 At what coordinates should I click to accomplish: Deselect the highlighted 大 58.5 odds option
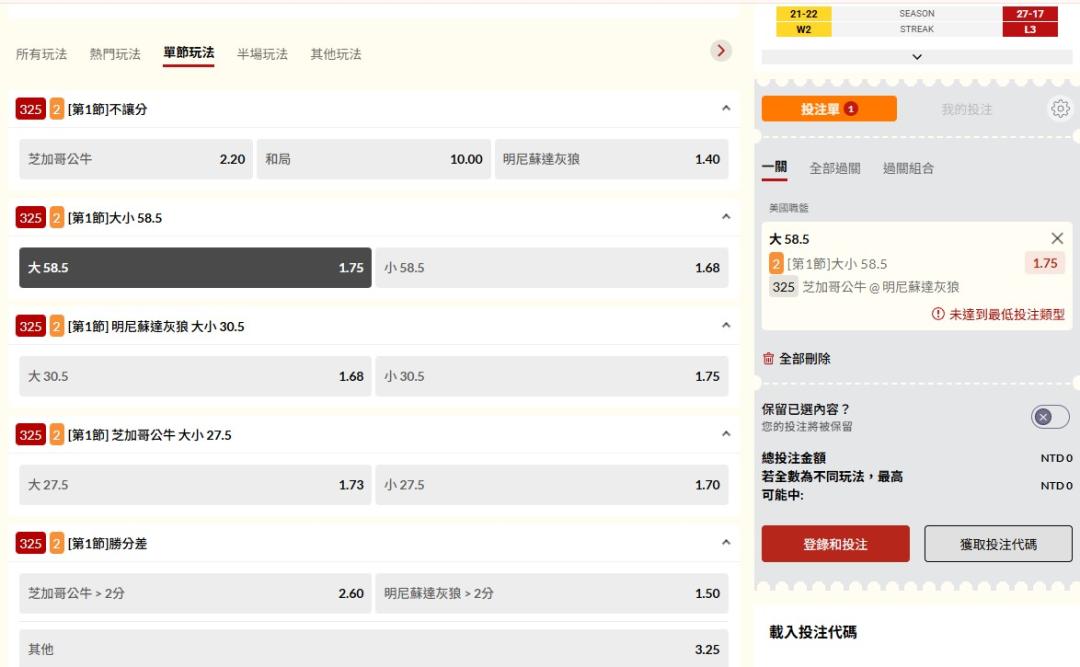pyautogui.click(x=195, y=268)
